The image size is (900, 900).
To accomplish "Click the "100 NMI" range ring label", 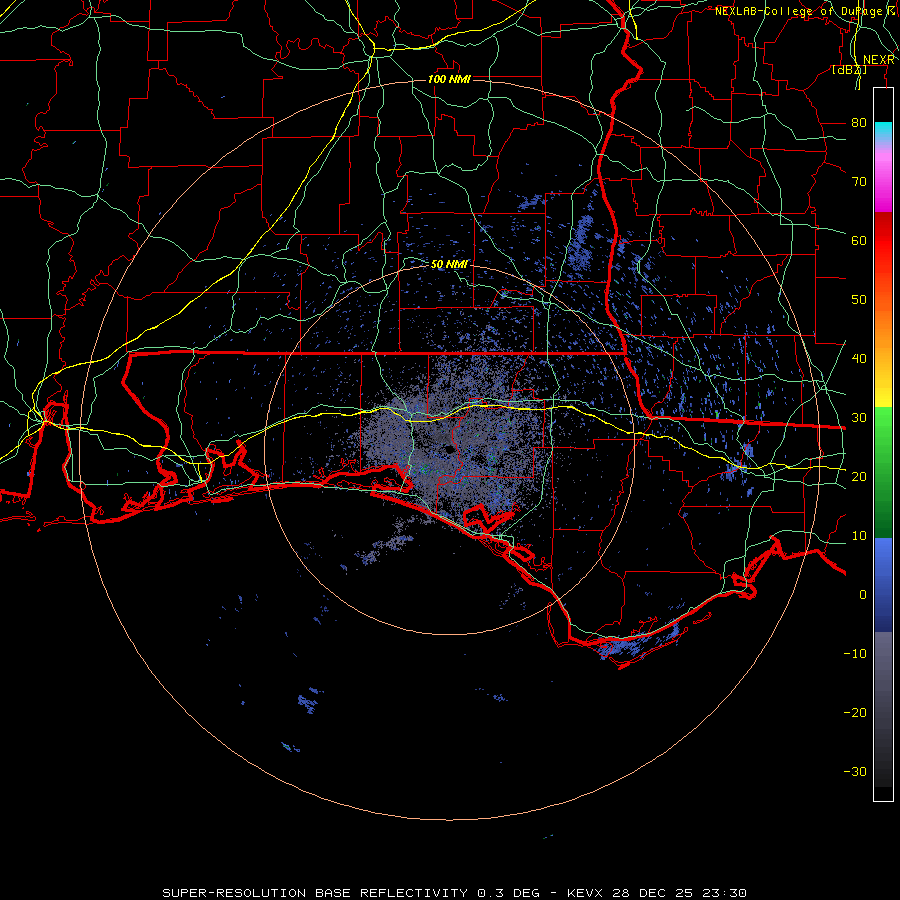I will pos(449,79).
